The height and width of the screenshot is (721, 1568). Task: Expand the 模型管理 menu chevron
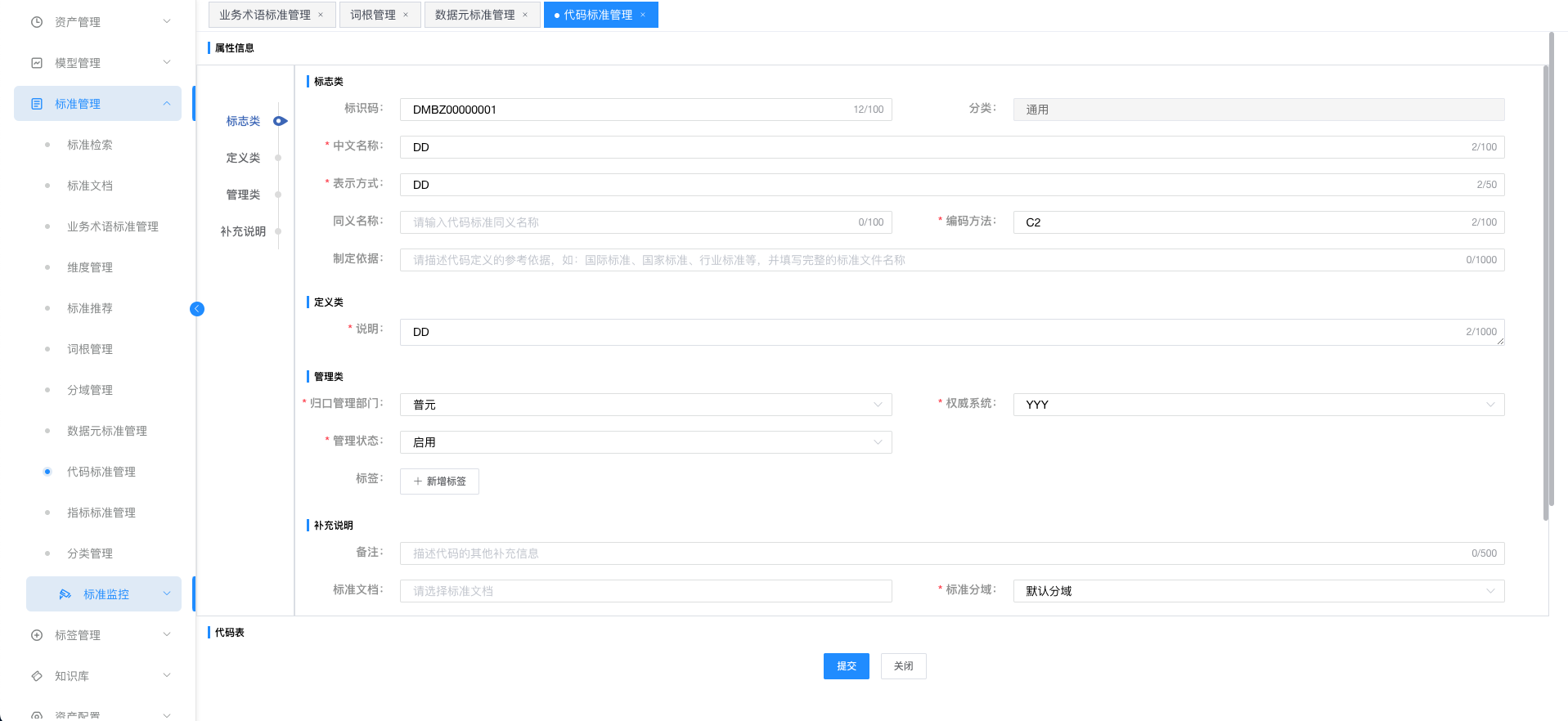point(167,62)
